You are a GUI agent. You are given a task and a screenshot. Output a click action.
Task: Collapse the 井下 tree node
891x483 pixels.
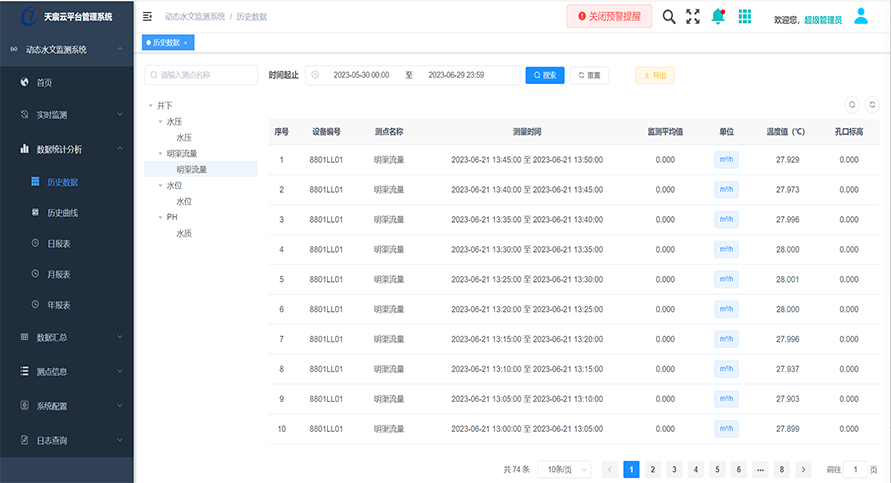click(151, 105)
